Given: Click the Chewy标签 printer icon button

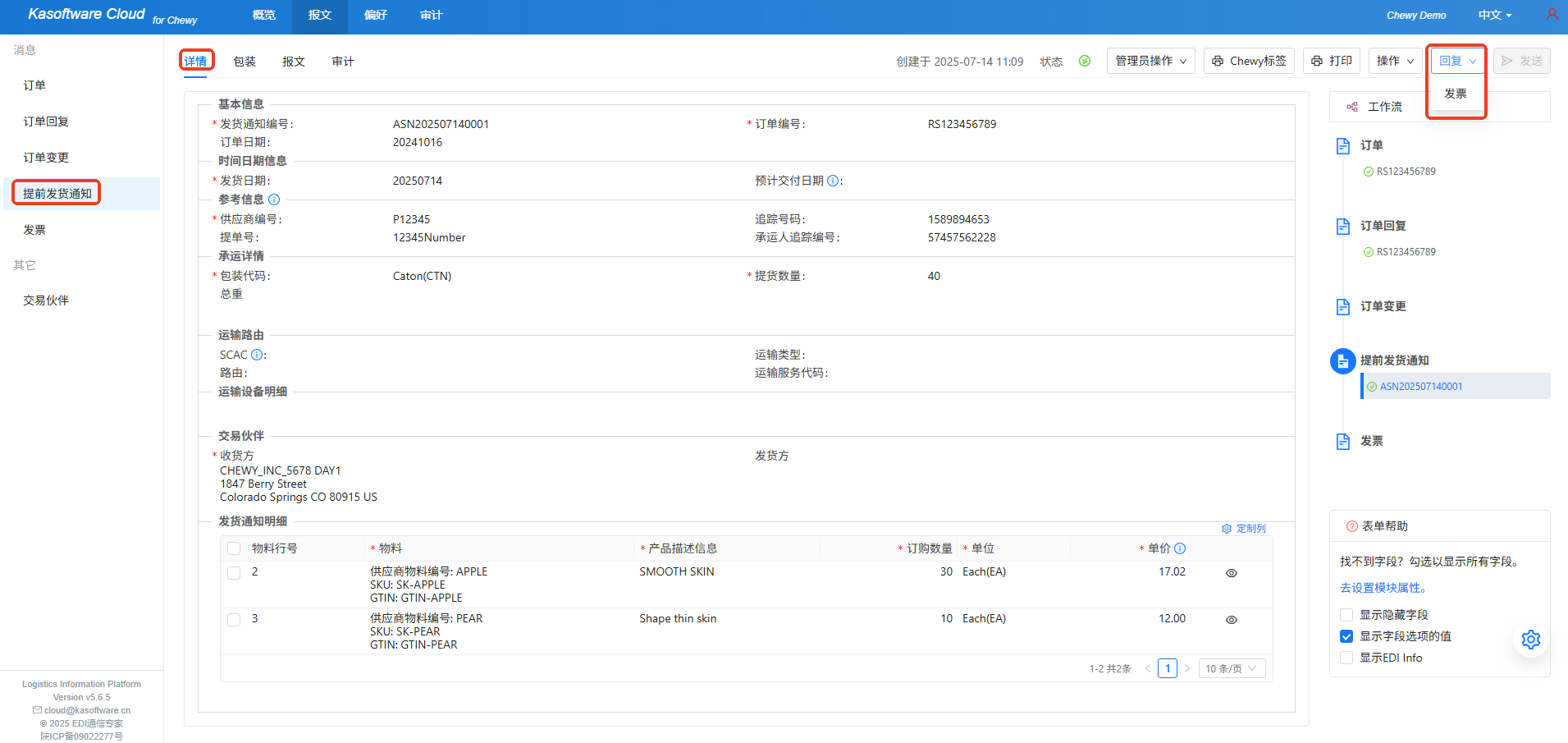Looking at the screenshot, I should point(1249,61).
